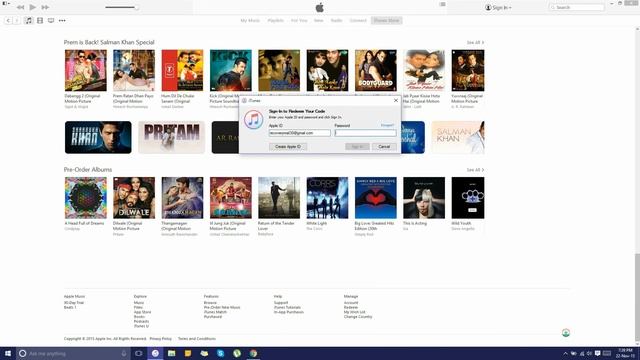Switch to the For You tab
The height and width of the screenshot is (360, 640).
coord(299,20)
